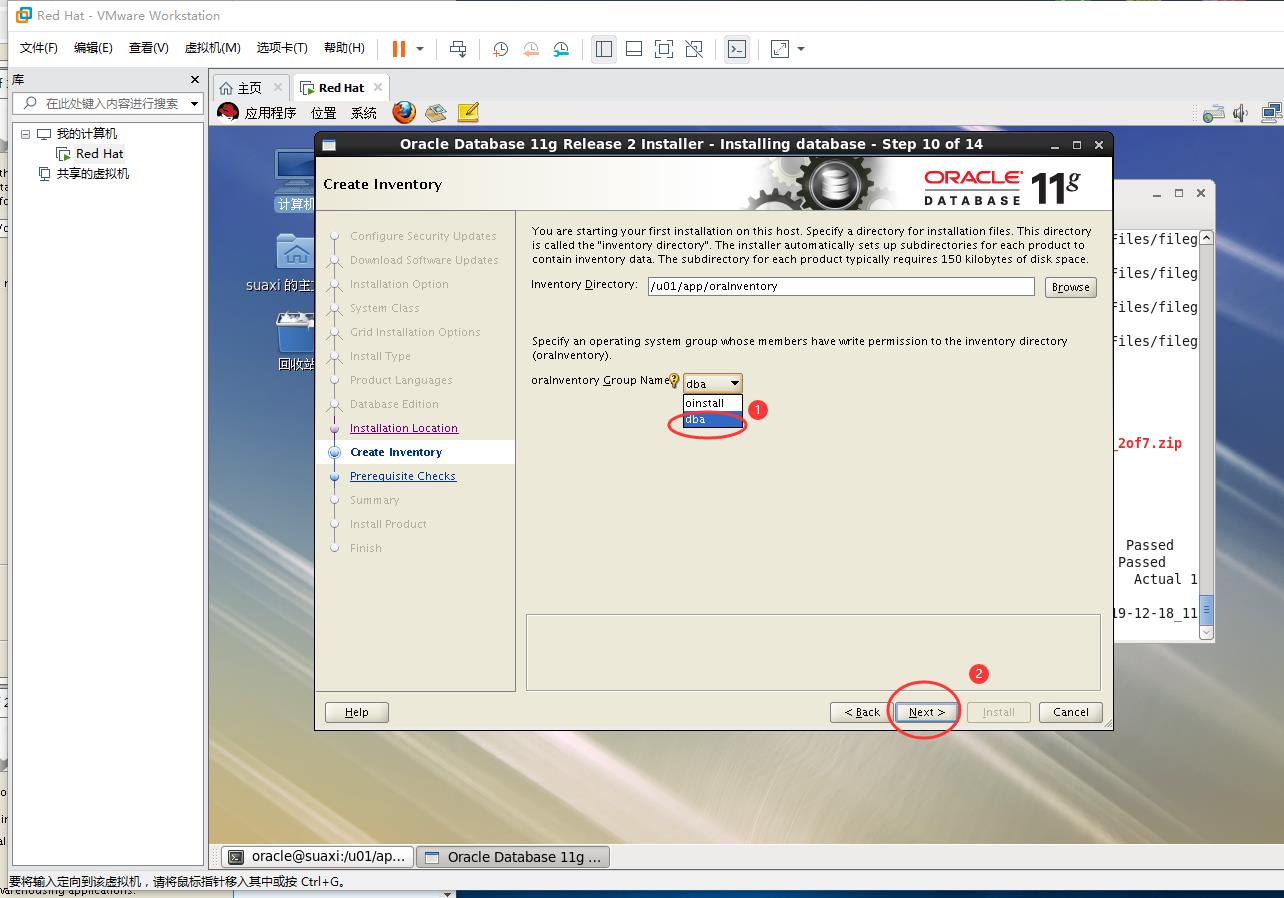The image size is (1284, 898).
Task: Open the 查看(V) menu
Action: coord(148,48)
